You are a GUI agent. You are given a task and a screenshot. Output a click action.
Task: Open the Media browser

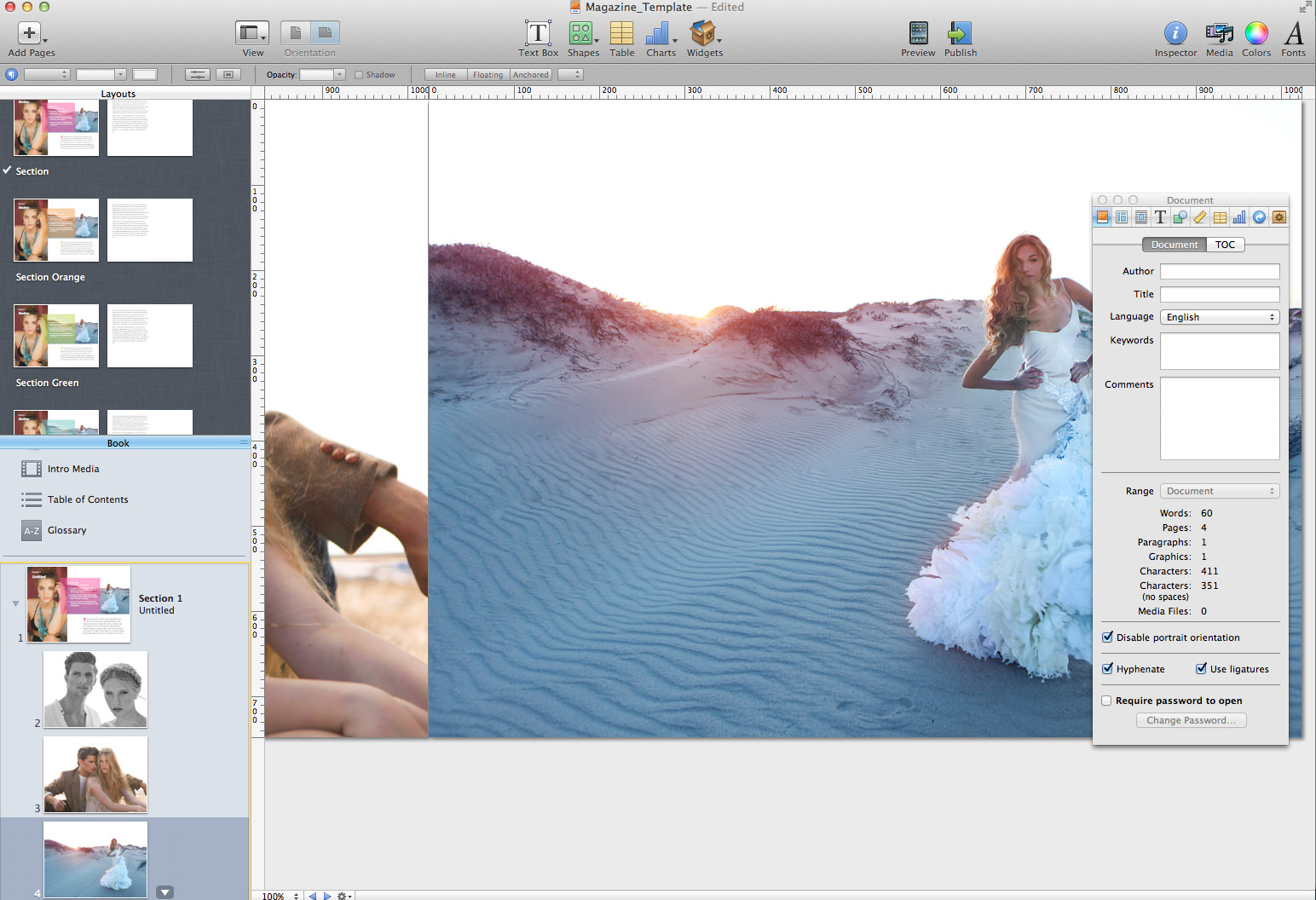coord(1219,33)
